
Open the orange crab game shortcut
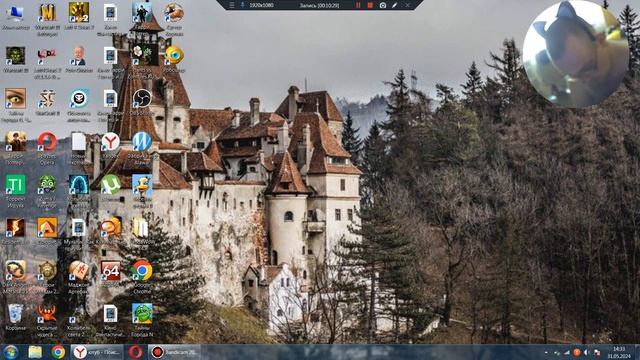47,313
